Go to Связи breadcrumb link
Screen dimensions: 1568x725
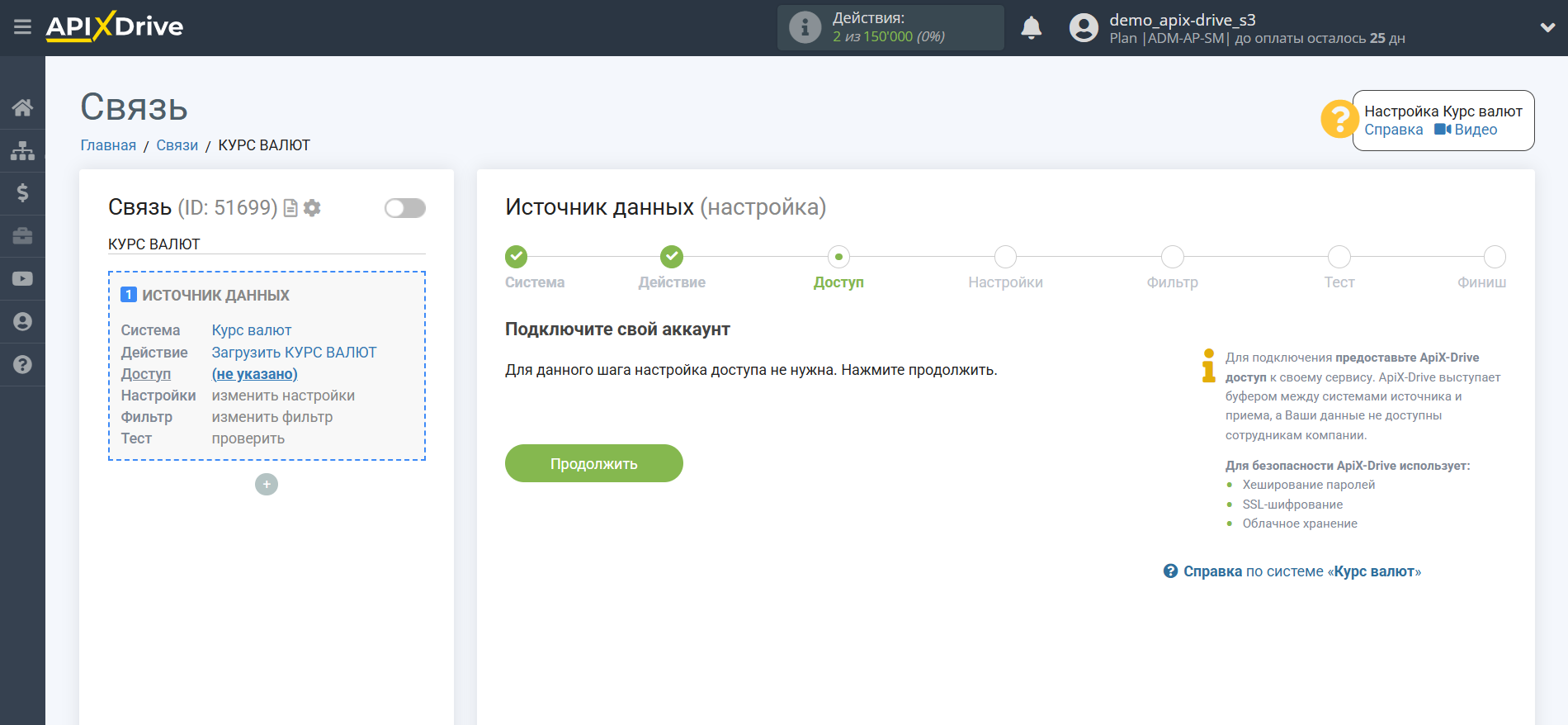point(177,145)
